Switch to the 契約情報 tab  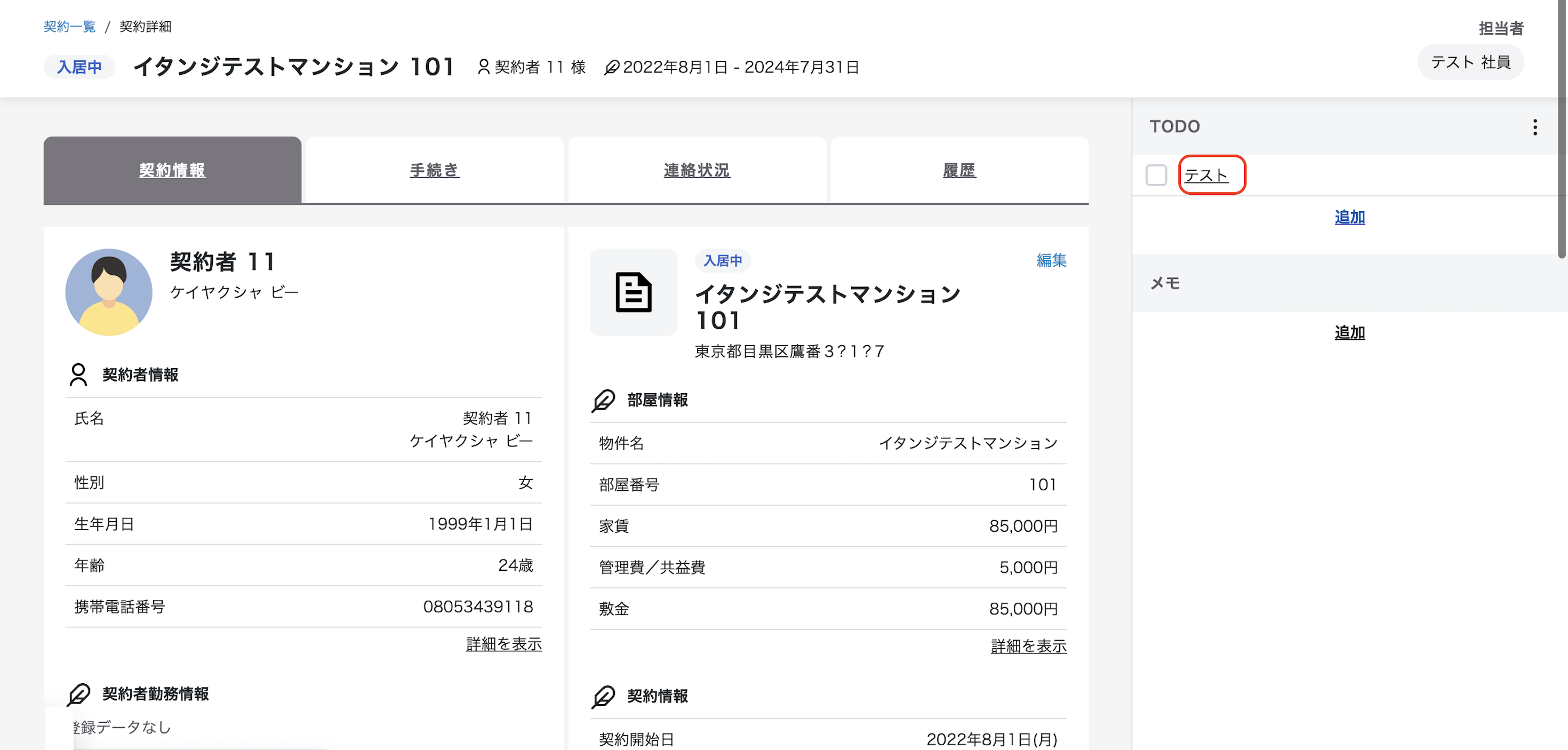[172, 170]
